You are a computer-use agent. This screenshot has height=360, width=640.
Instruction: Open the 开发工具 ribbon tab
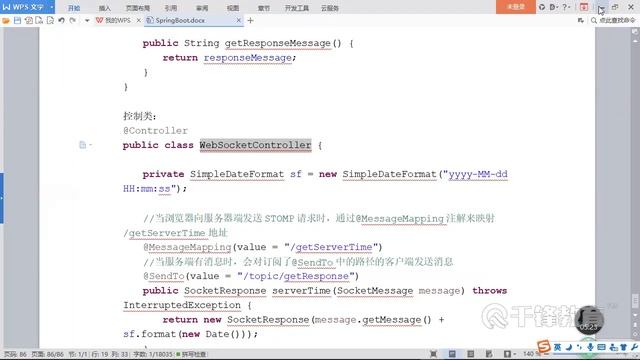[297, 8]
